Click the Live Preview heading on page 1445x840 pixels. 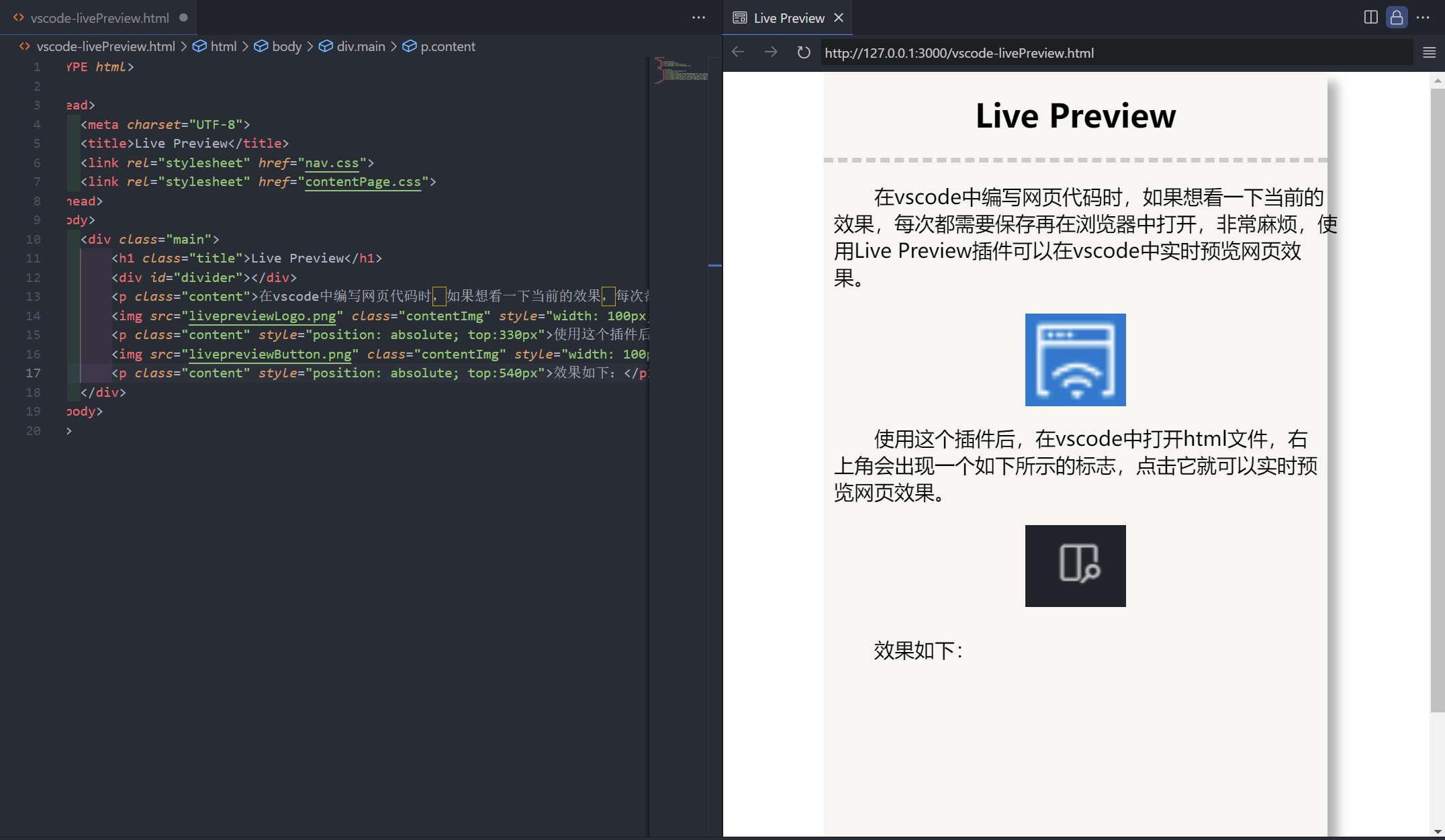1076,115
